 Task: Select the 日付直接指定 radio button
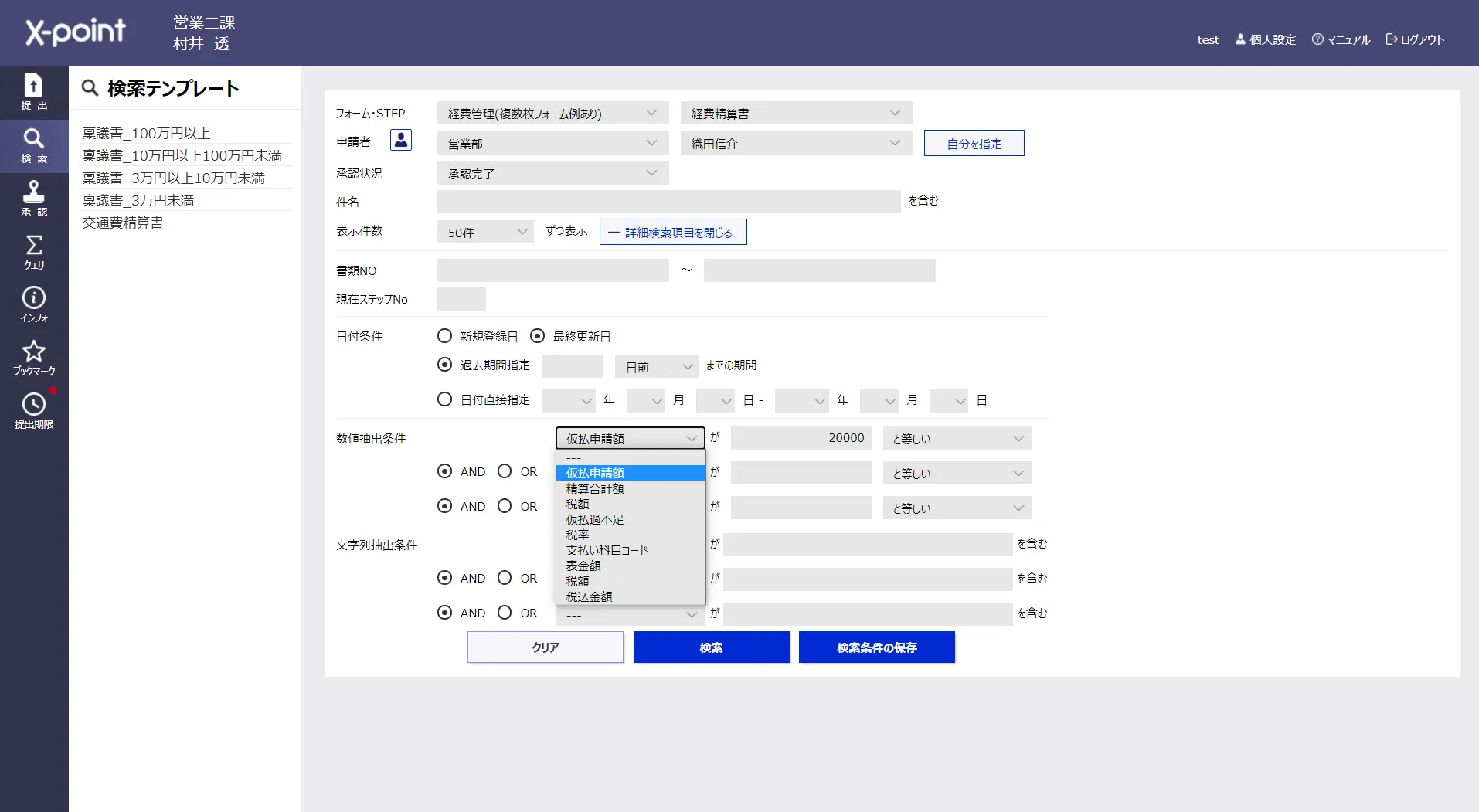coord(444,399)
